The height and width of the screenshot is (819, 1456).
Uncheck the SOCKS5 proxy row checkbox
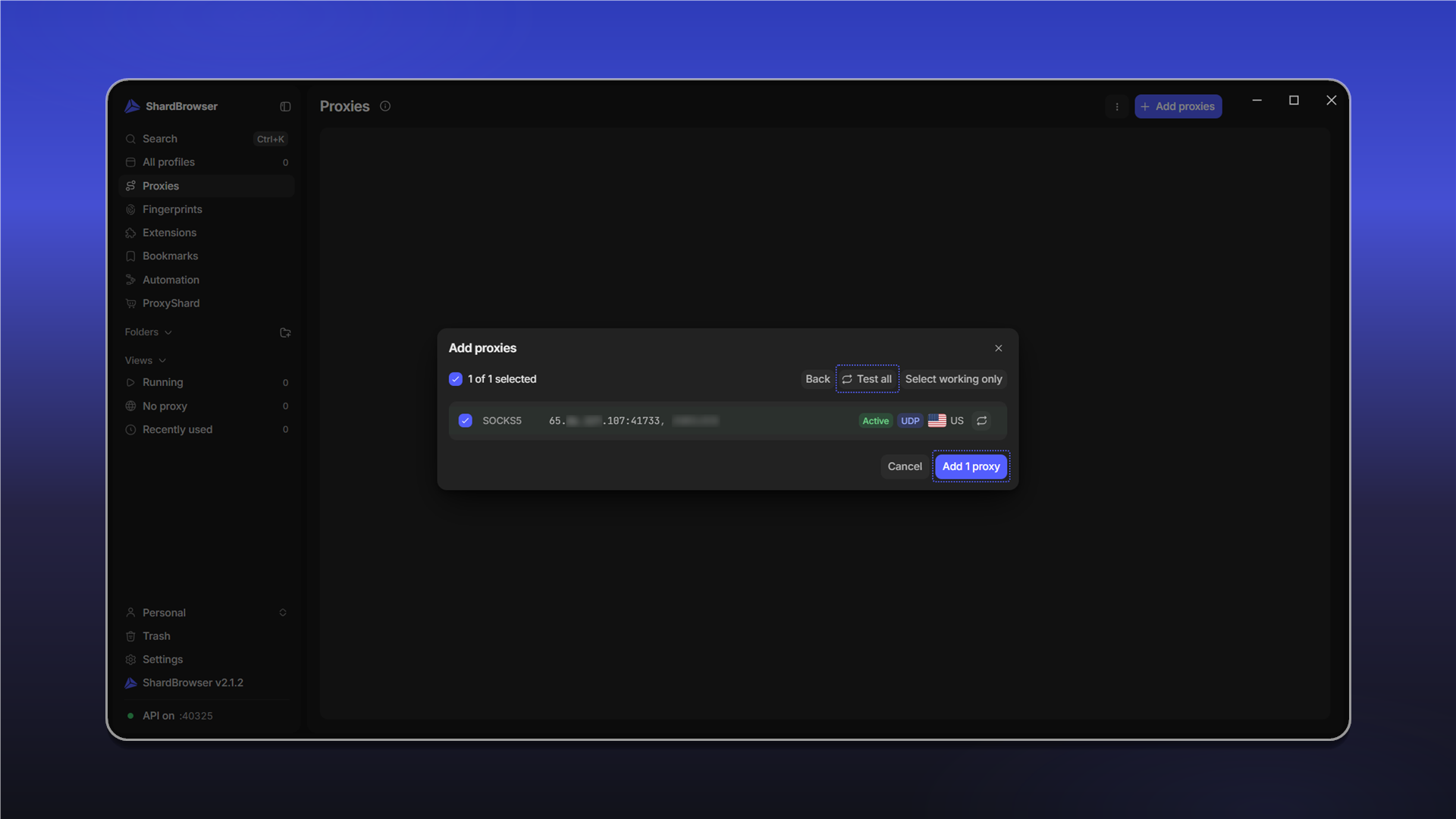point(466,421)
